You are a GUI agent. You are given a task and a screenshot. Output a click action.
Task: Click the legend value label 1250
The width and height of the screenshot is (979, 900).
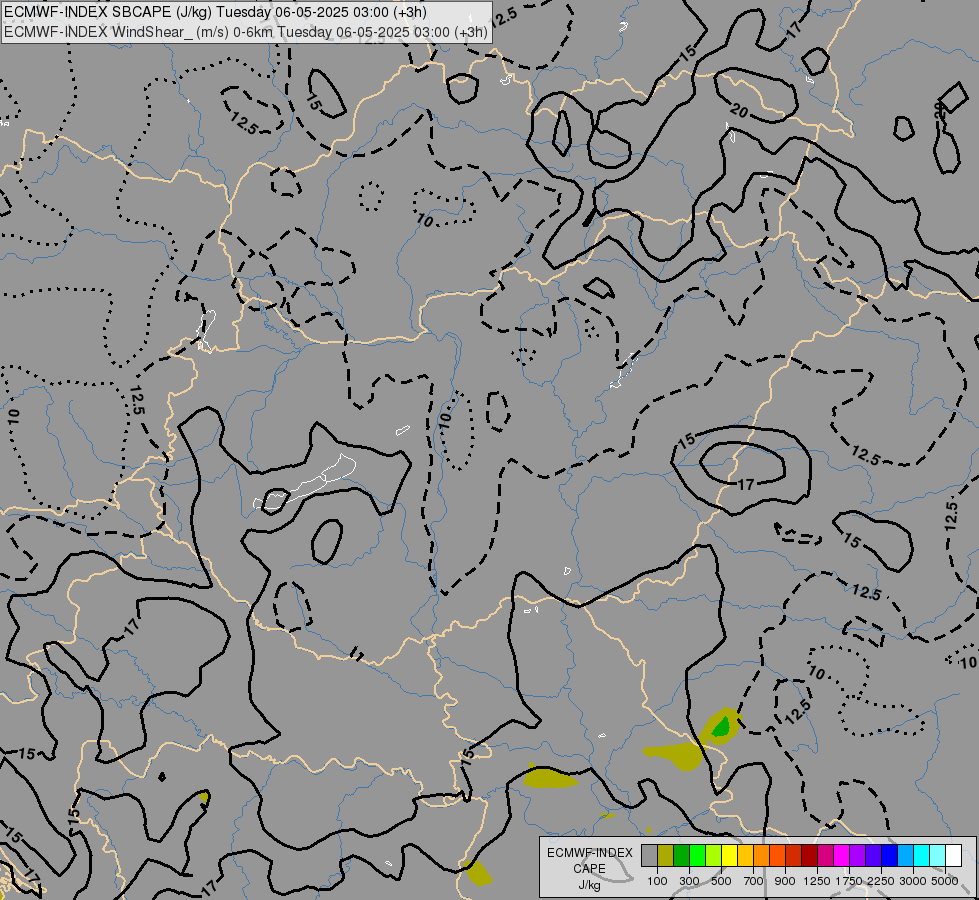click(x=817, y=881)
